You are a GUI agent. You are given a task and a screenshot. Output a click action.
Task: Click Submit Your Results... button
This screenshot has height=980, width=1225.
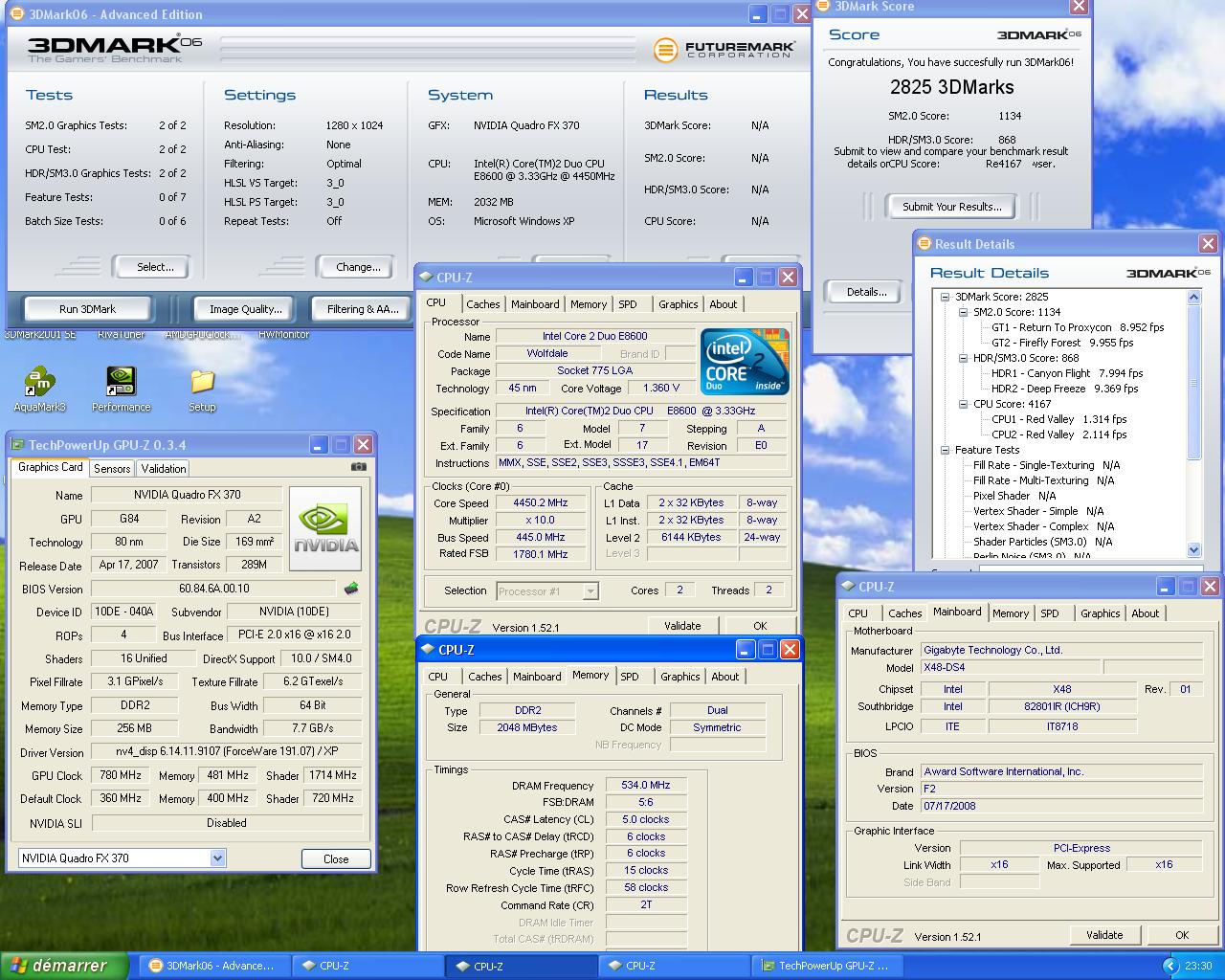tap(951, 207)
